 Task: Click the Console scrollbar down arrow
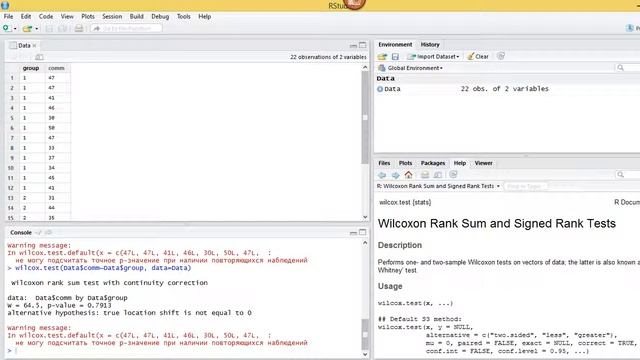click(x=365, y=354)
